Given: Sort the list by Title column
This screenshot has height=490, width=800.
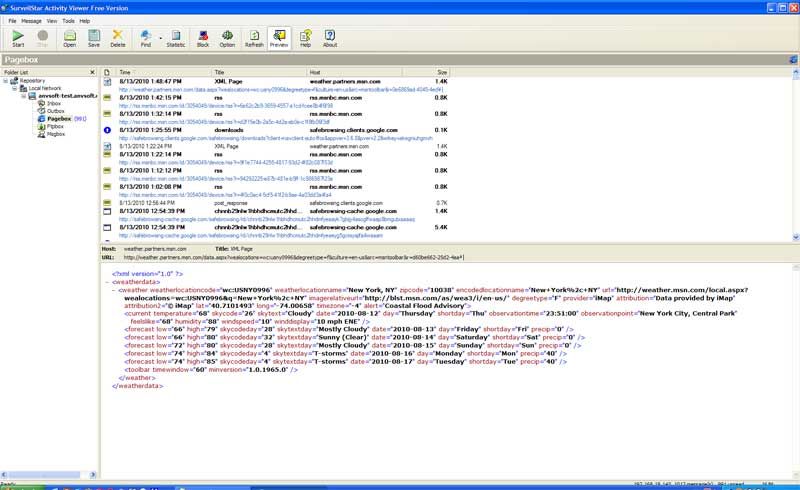Looking at the screenshot, I should tap(259, 72).
